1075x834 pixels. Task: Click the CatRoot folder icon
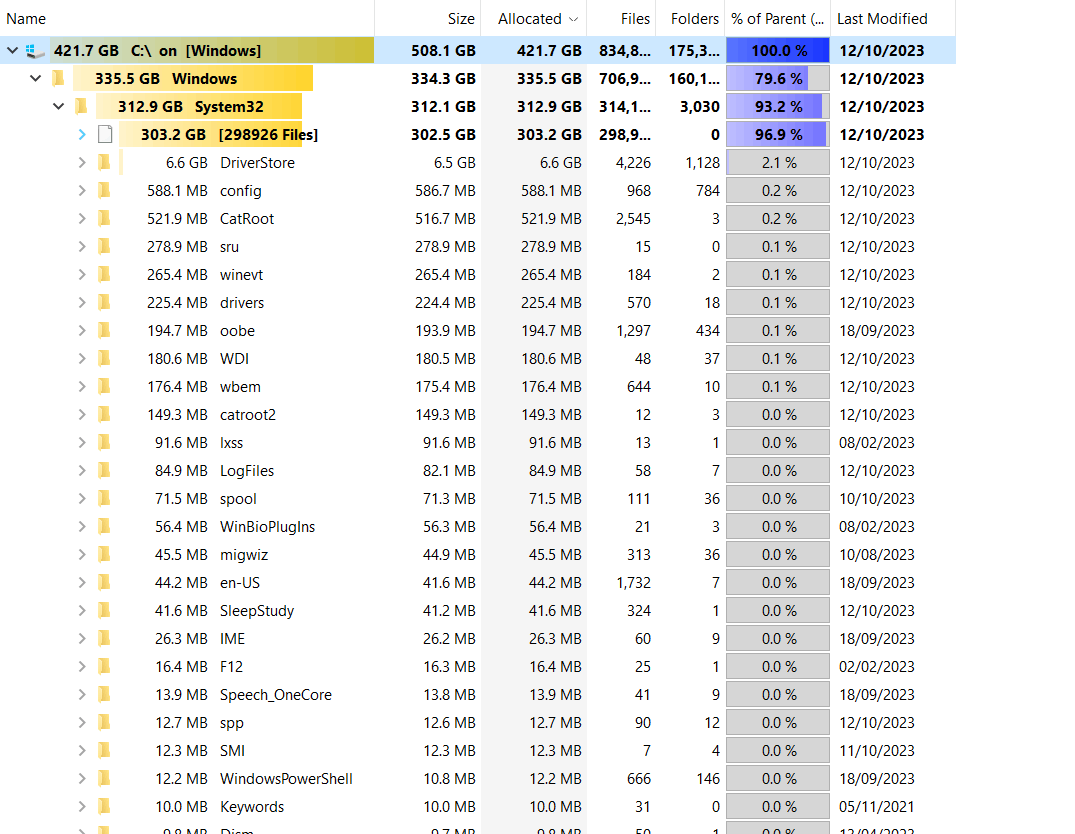click(x=104, y=219)
